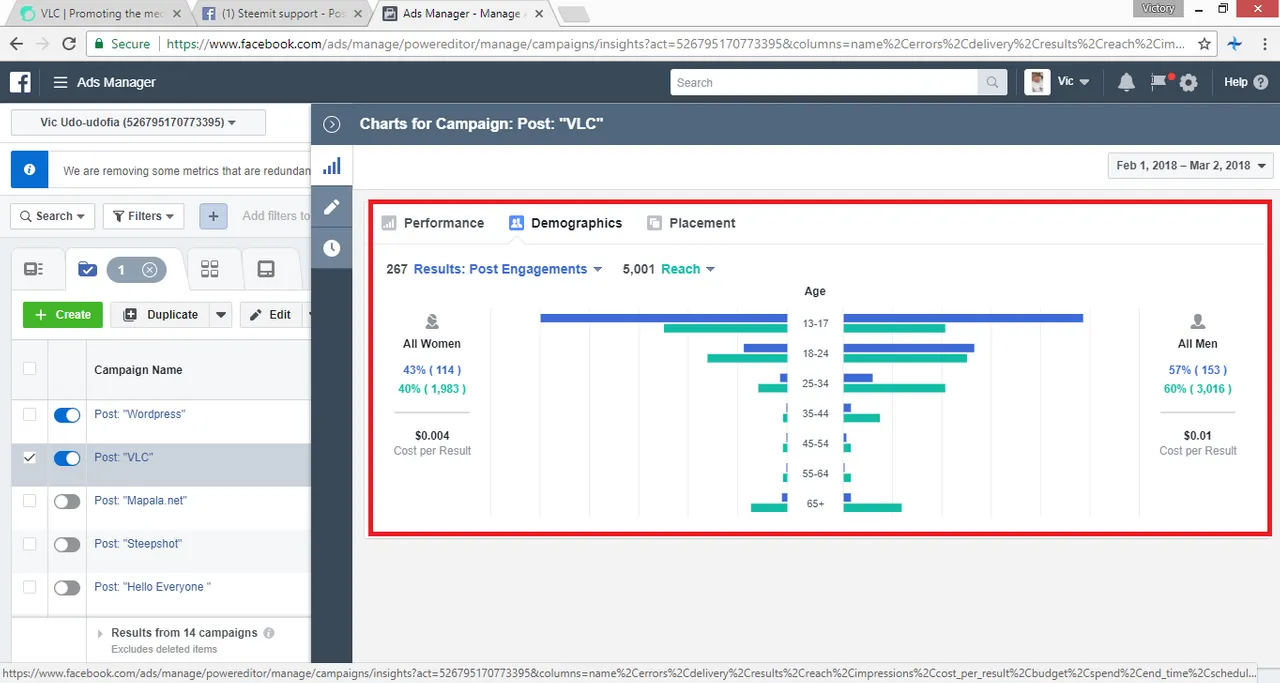Turn off the VLC campaign toggle
The width and height of the screenshot is (1280, 683).
coord(67,458)
